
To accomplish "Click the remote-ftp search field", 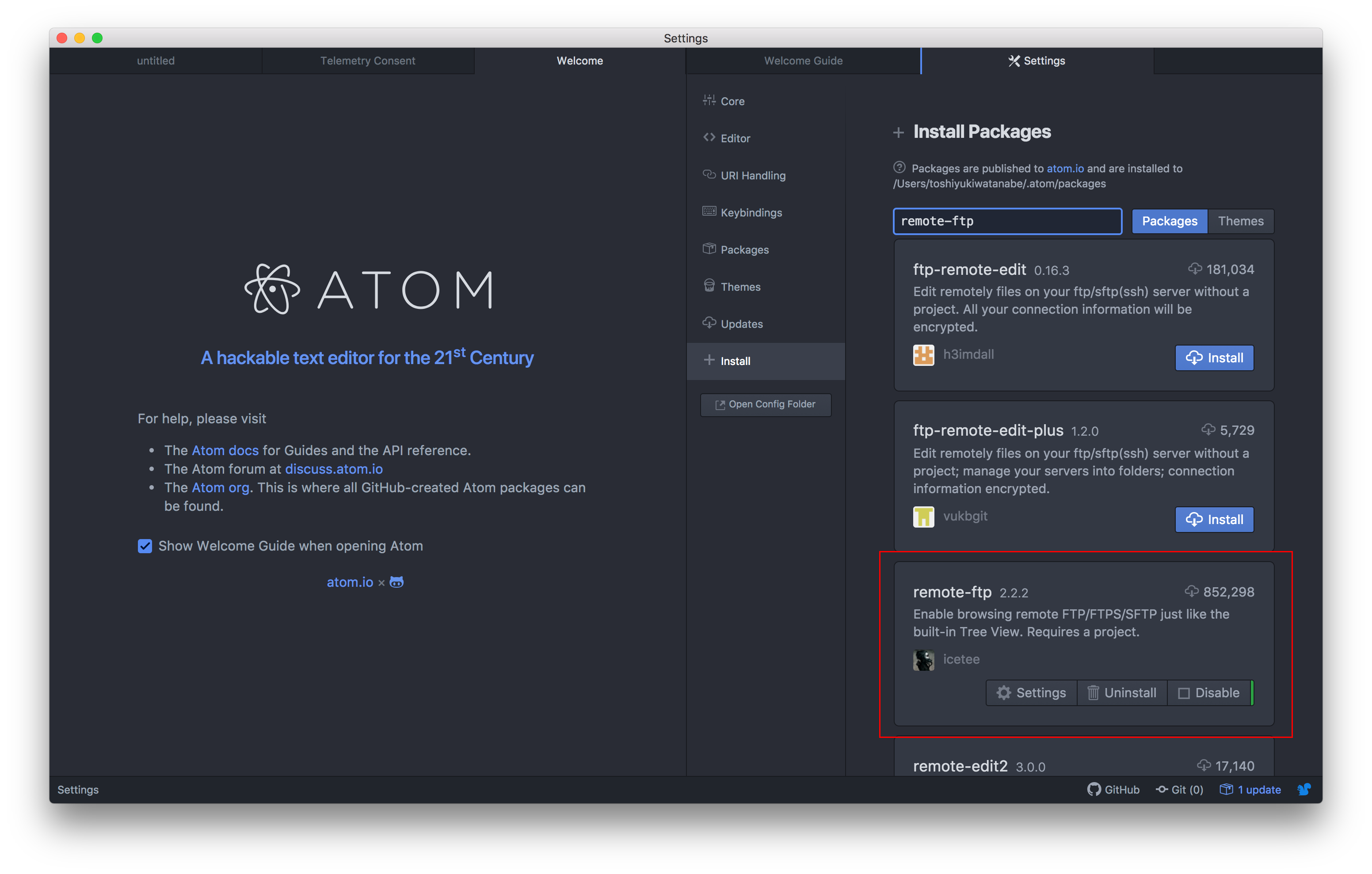I will pos(1007,221).
